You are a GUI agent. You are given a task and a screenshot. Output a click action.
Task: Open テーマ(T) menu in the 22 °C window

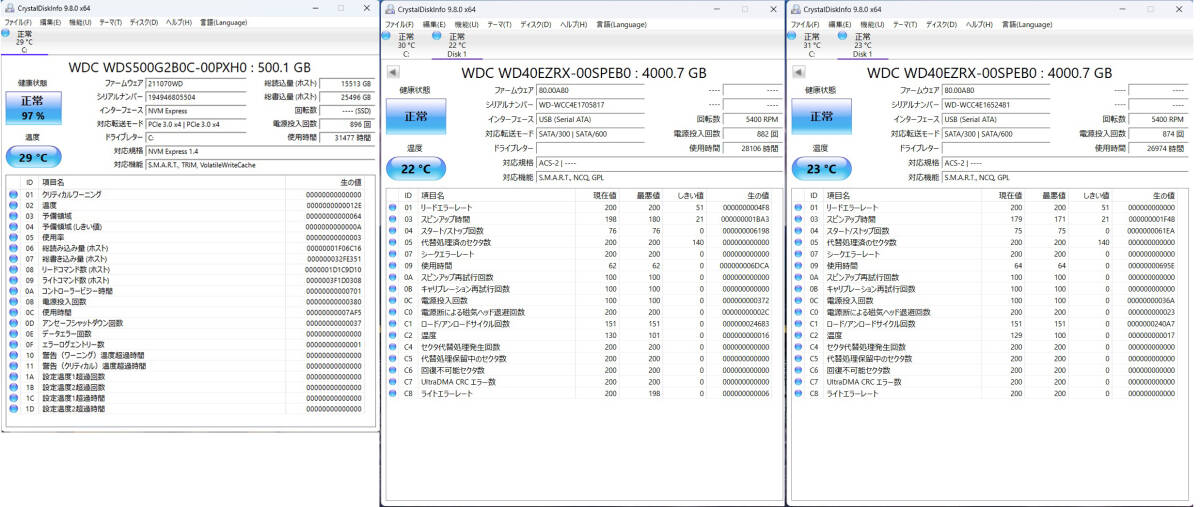tap(499, 24)
